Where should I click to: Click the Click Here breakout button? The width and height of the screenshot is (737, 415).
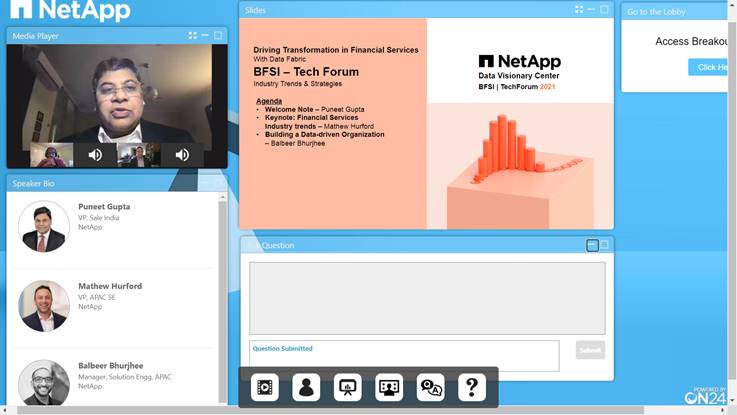point(709,67)
